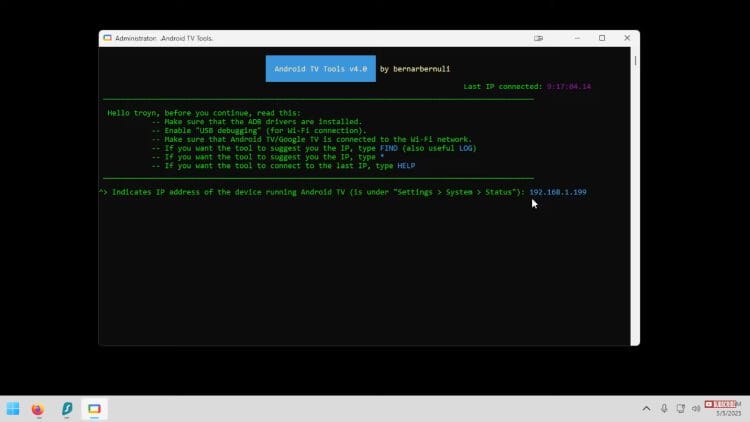Viewport: 750px width, 422px height.
Task: Click the window title bar app icon
Action: click(x=107, y=38)
